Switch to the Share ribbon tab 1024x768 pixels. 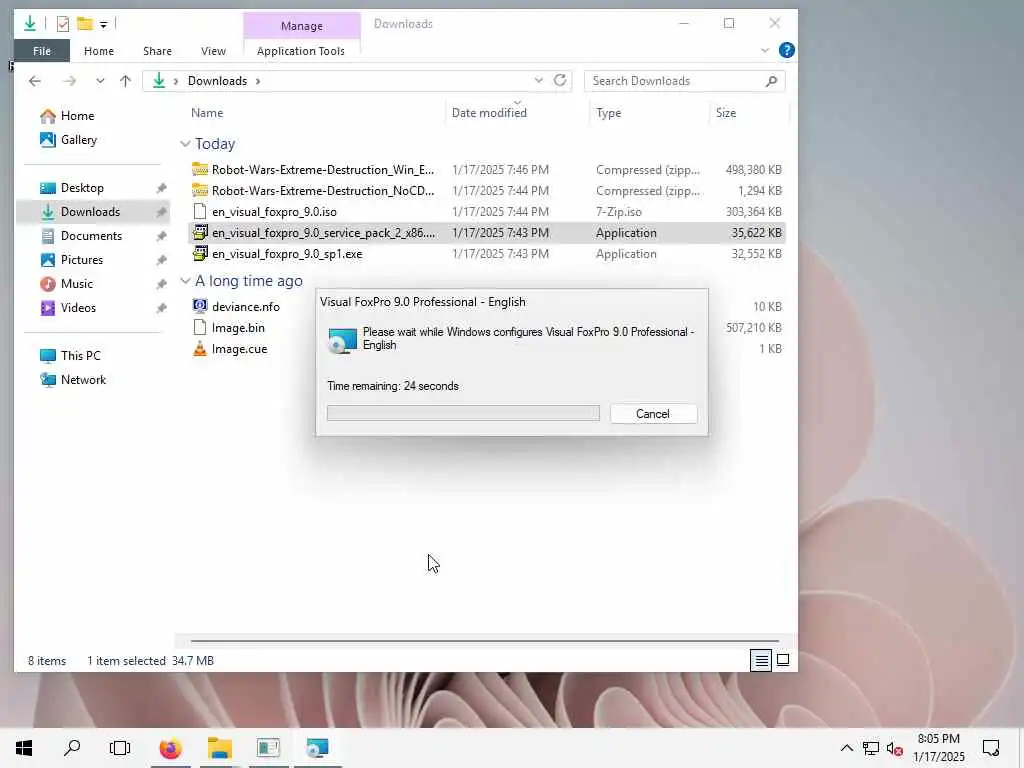tap(157, 51)
